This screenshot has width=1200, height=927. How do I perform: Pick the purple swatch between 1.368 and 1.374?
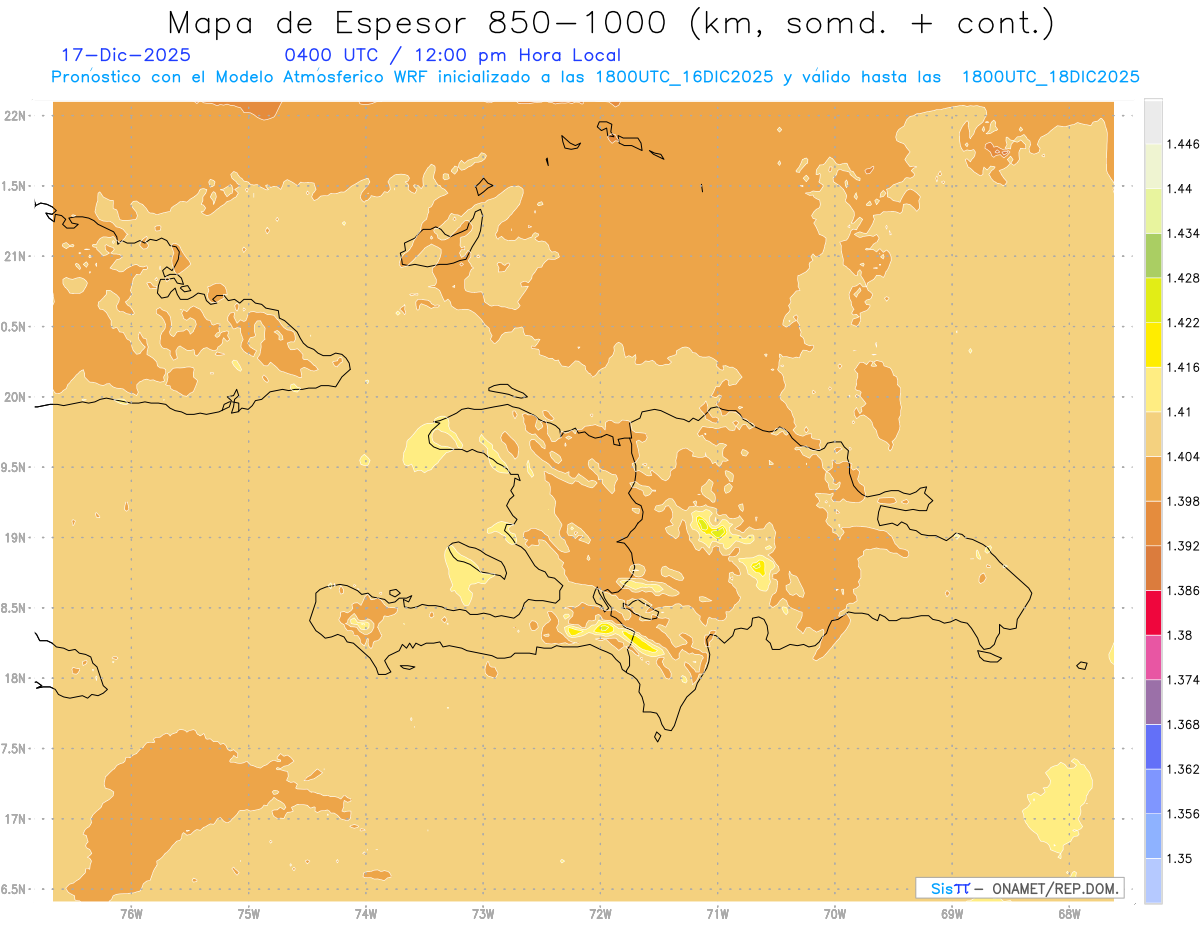point(1153,702)
